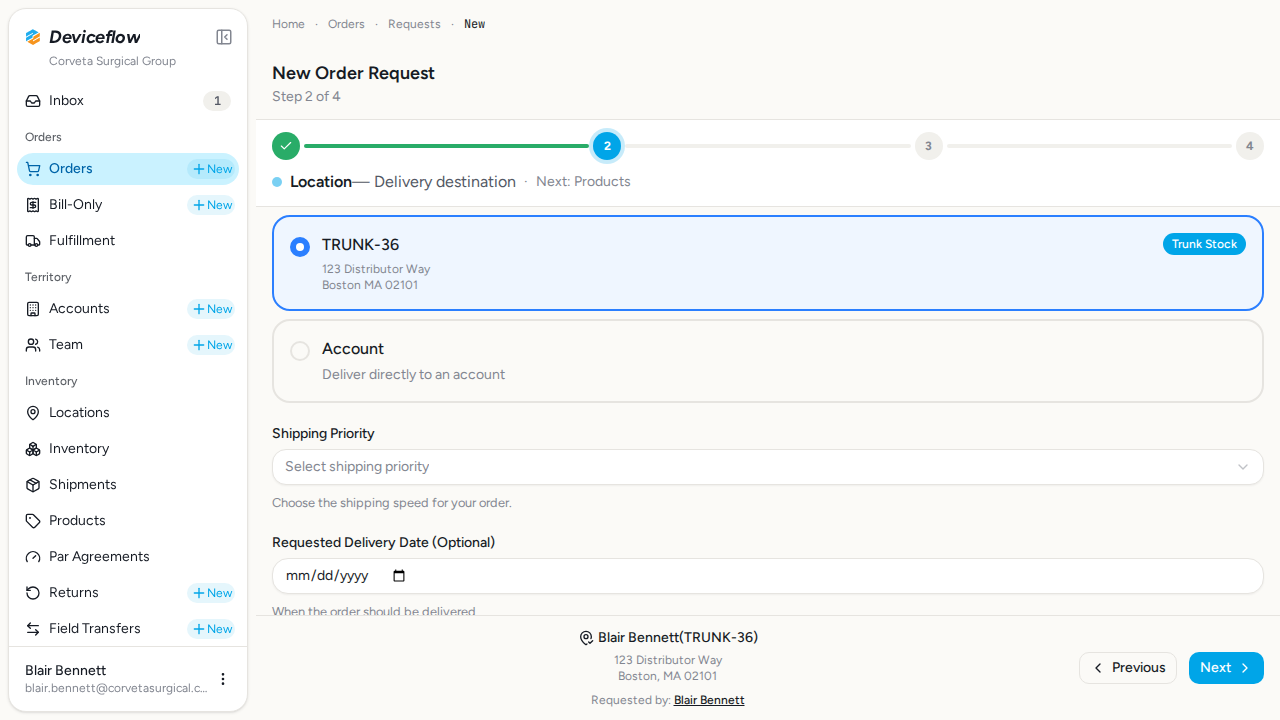The width and height of the screenshot is (1280, 720).
Task: Navigate to Requests breadcrumb
Action: (414, 24)
